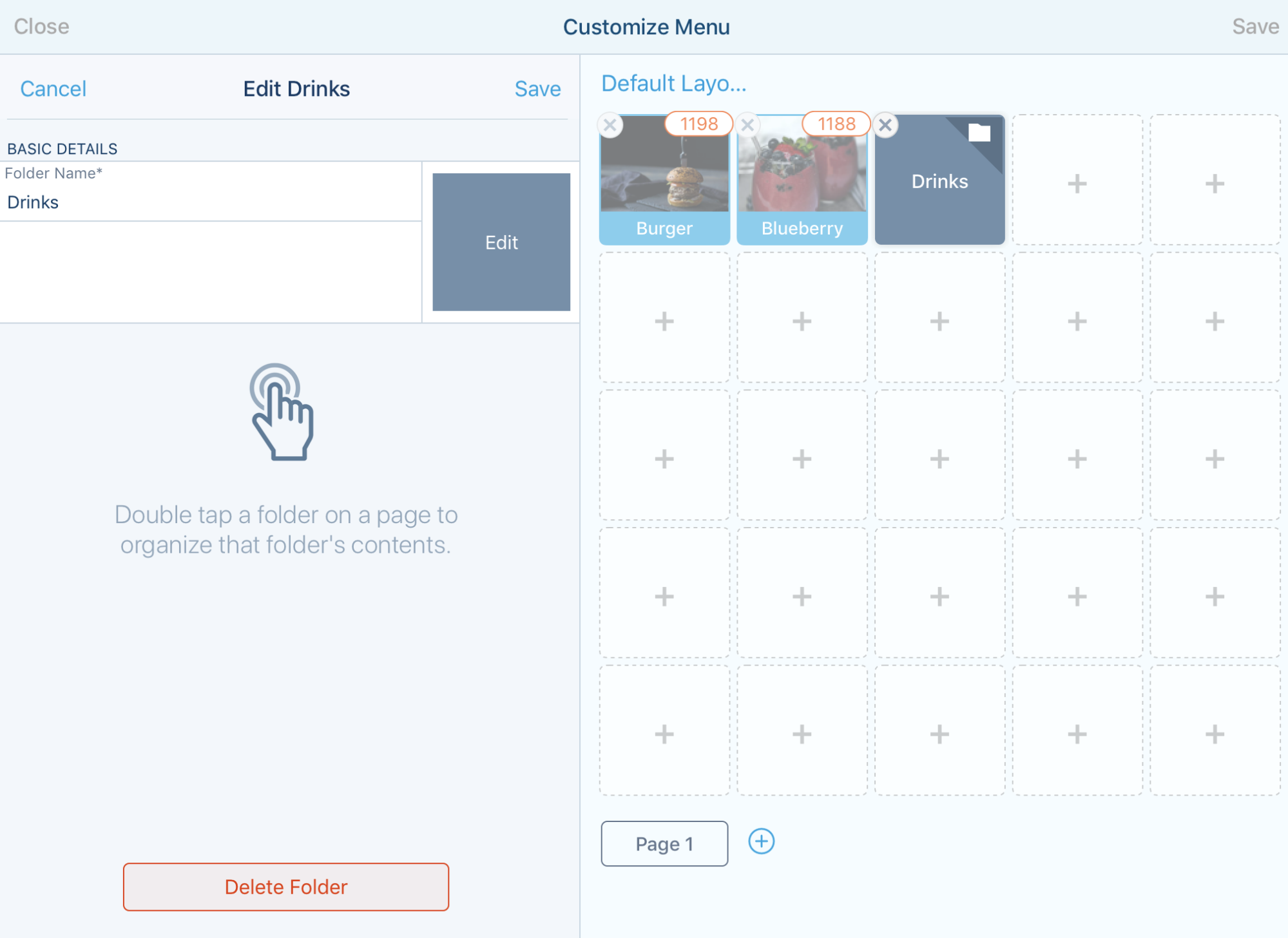Save the Drinks folder changes
This screenshot has height=938, width=1288.
[x=537, y=88]
